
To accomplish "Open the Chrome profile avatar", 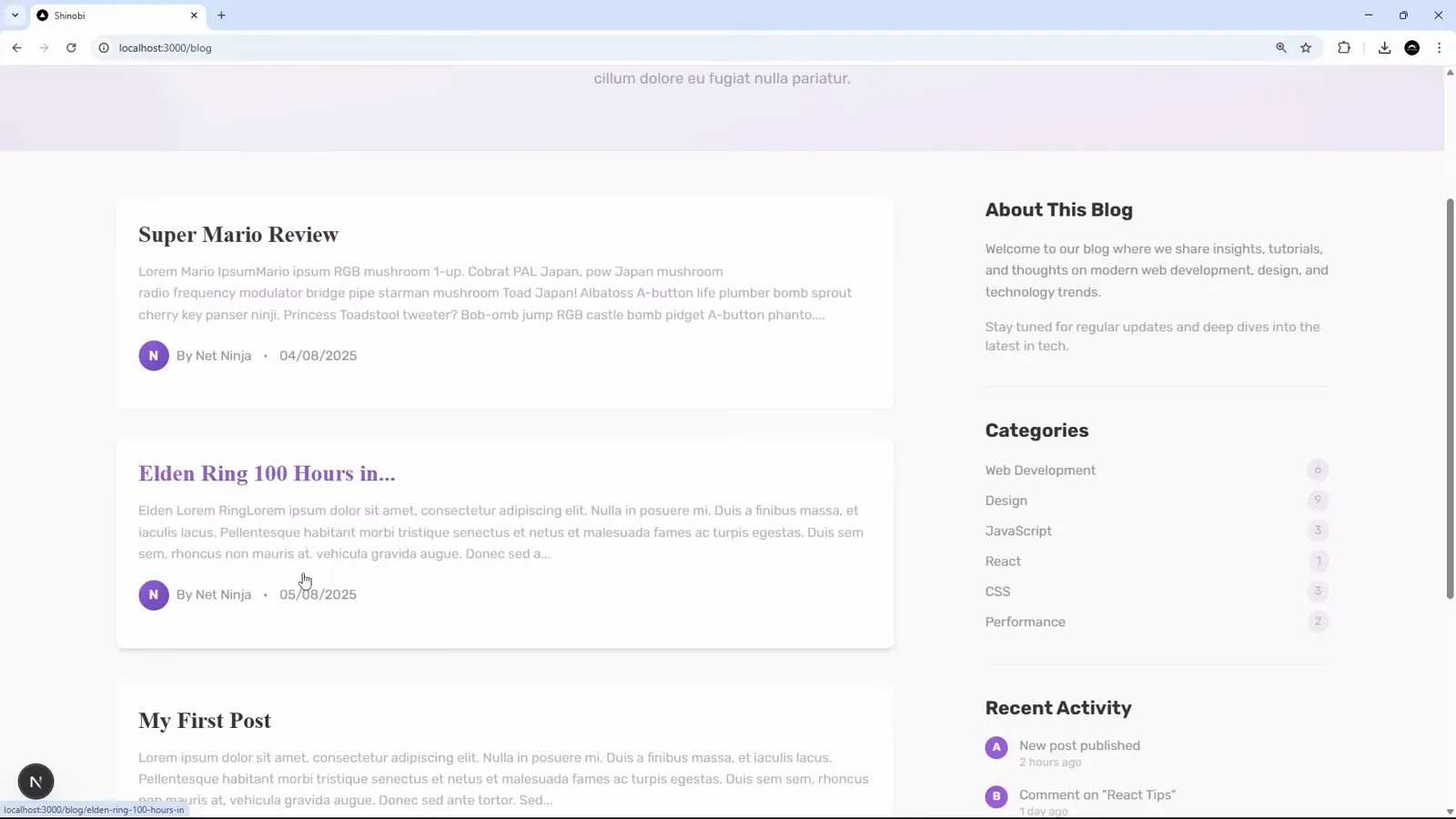I will 1412,47.
